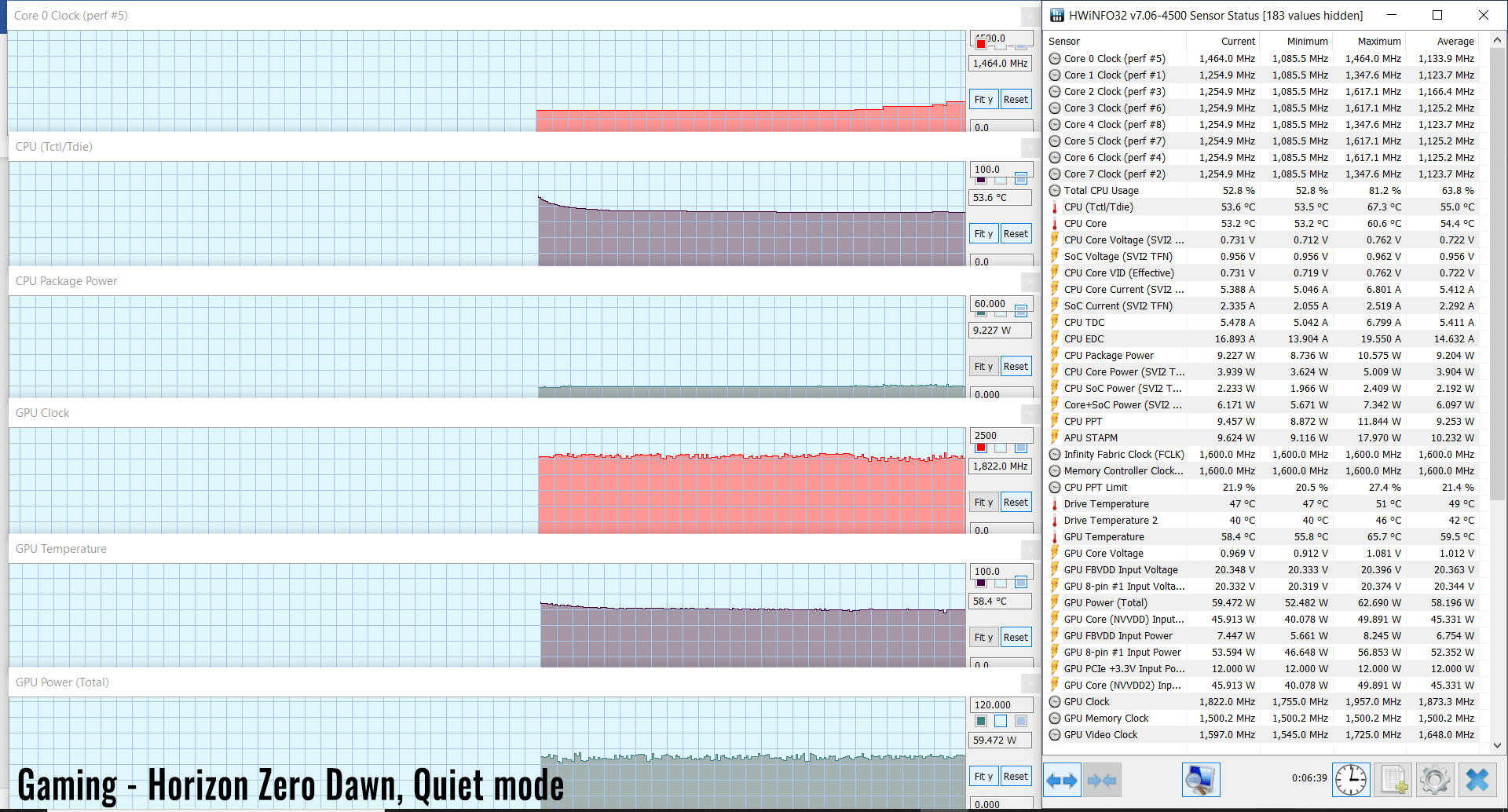Viewport: 1508px width, 812px height.
Task: Click the lightning icon beside APU STAPM
Action: (1055, 438)
